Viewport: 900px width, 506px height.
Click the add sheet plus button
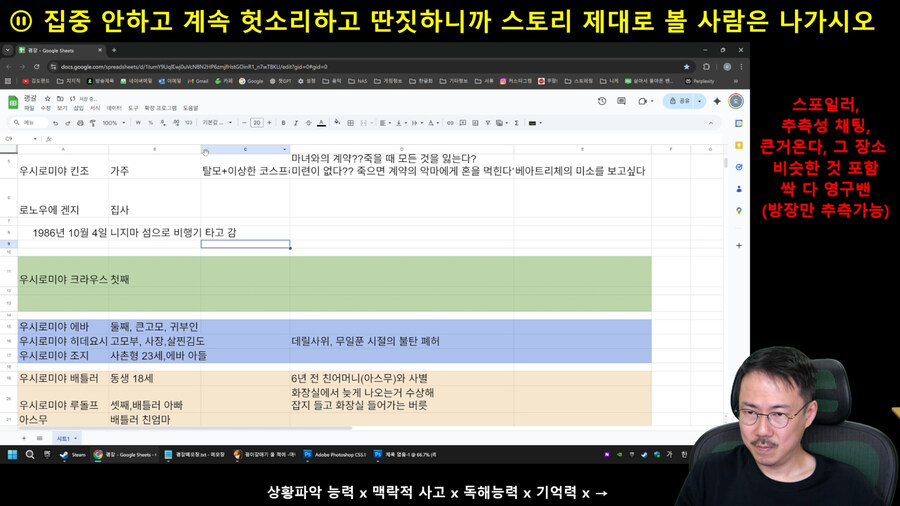click(25, 438)
